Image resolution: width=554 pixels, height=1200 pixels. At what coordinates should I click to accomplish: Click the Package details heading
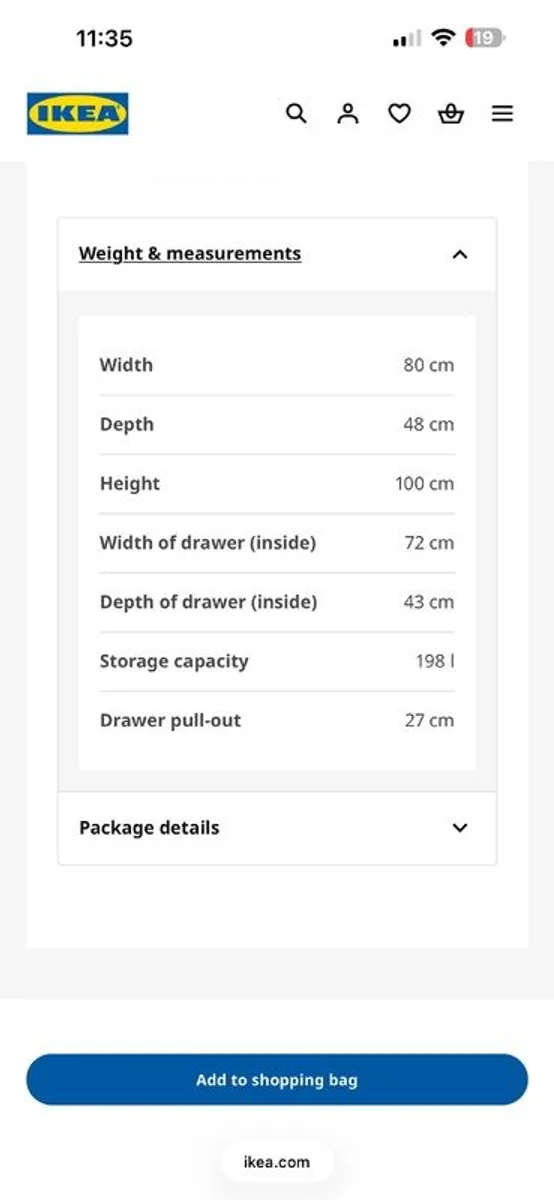[149, 828]
